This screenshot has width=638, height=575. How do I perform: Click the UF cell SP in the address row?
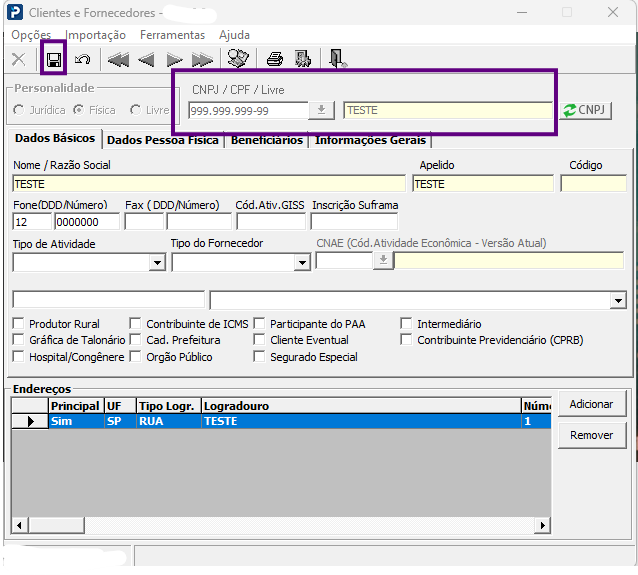click(120, 421)
